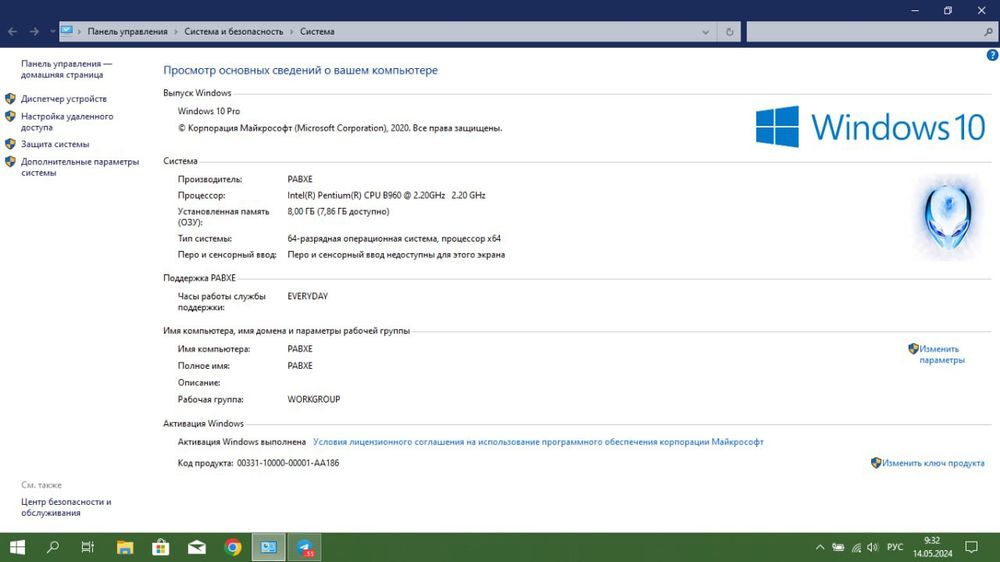This screenshot has height=562, width=1000.
Task: Click the forward navigation arrow
Action: click(x=34, y=31)
